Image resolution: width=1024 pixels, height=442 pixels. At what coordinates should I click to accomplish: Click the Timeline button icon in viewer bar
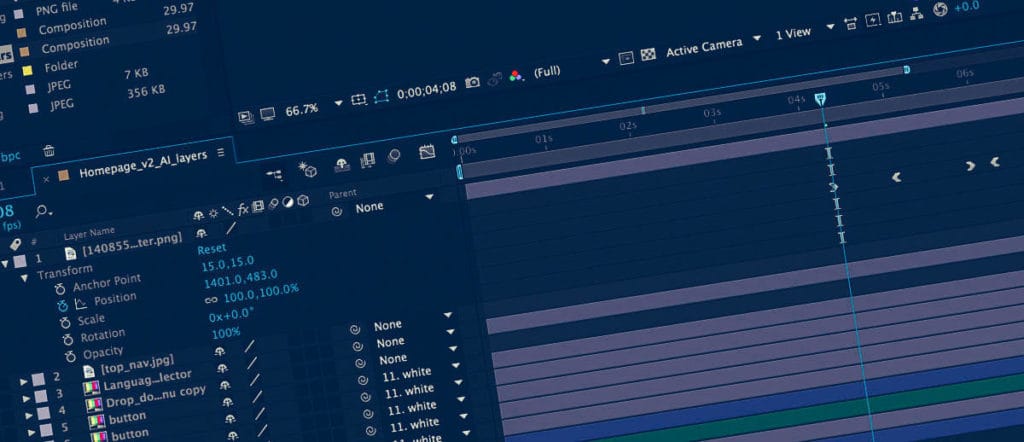coord(894,18)
